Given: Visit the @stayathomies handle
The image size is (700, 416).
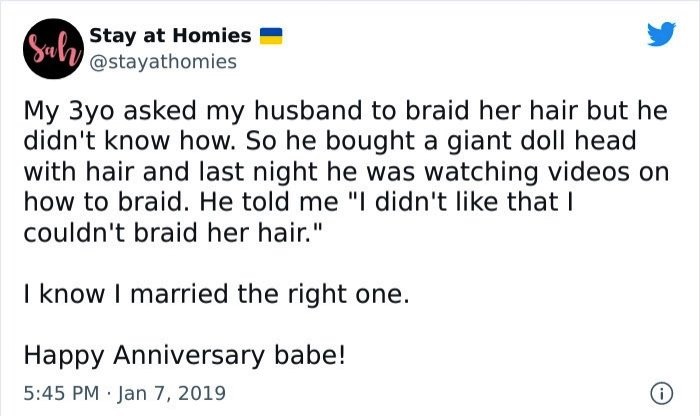Looking at the screenshot, I should click(x=163, y=62).
